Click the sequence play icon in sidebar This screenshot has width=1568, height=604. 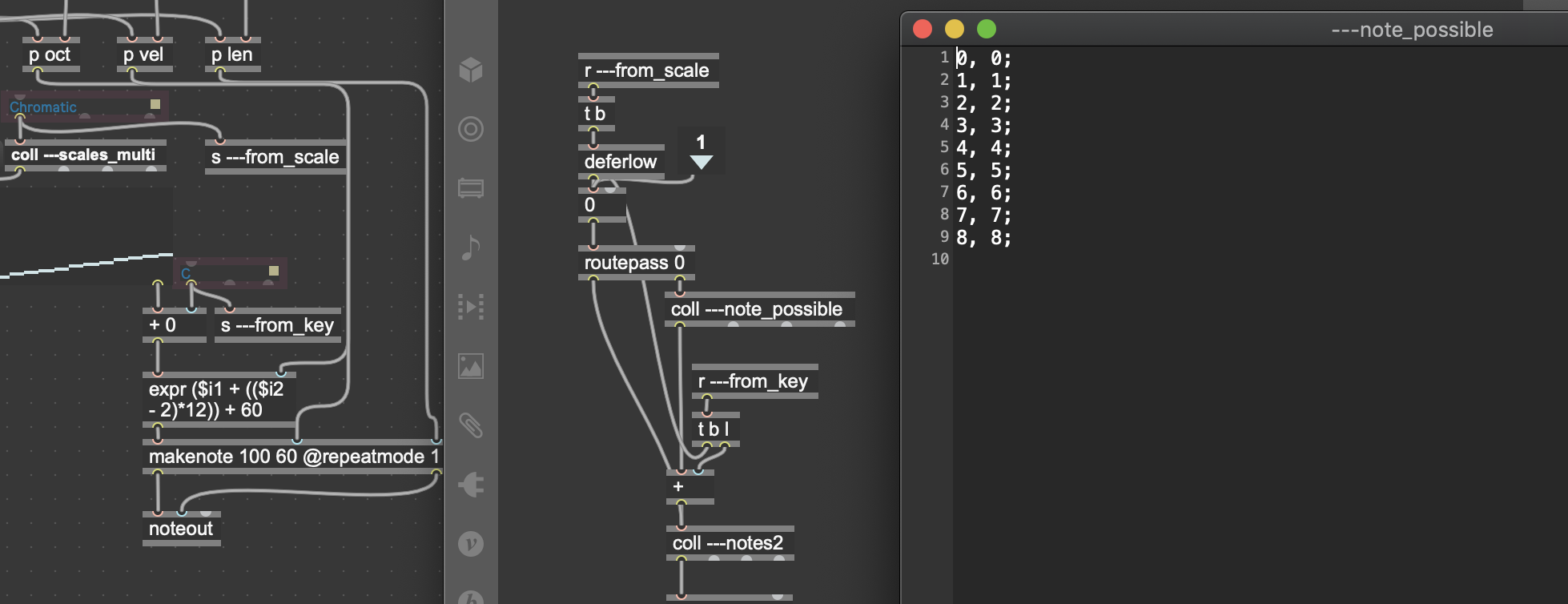click(x=471, y=307)
